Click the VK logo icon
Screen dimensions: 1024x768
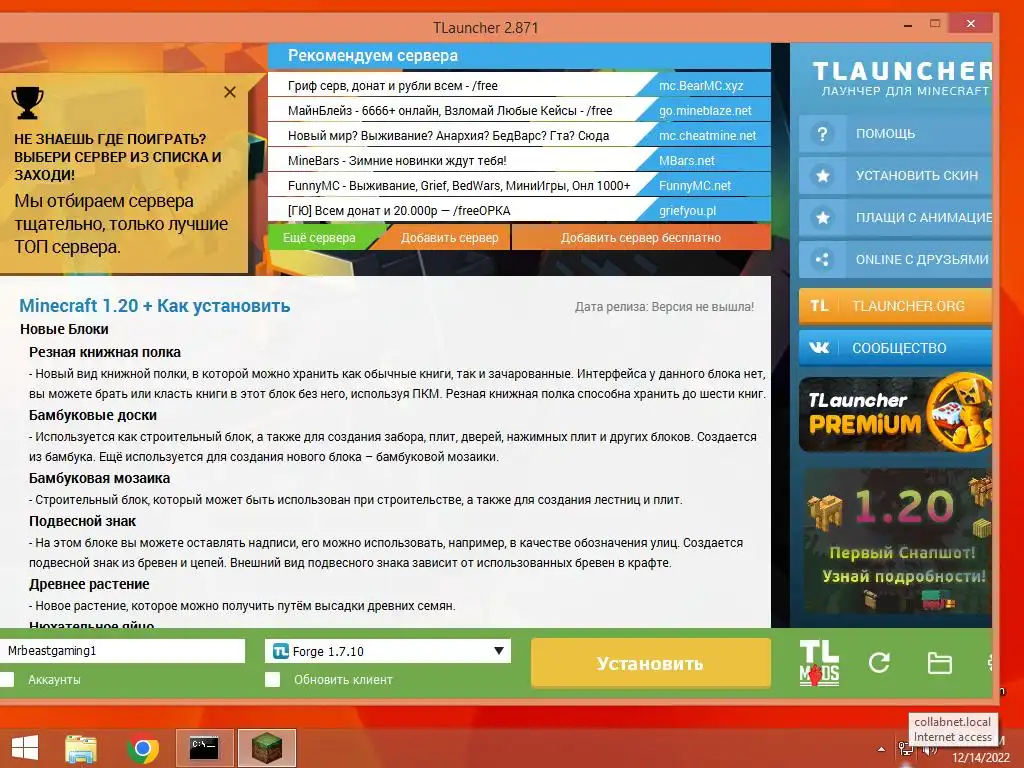(819, 347)
